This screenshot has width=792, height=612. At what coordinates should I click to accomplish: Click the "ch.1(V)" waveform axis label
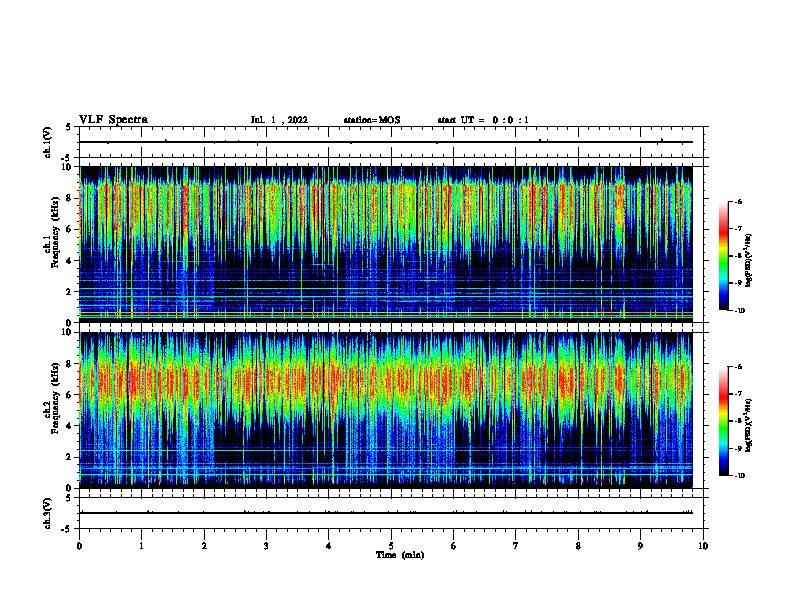(x=47, y=142)
